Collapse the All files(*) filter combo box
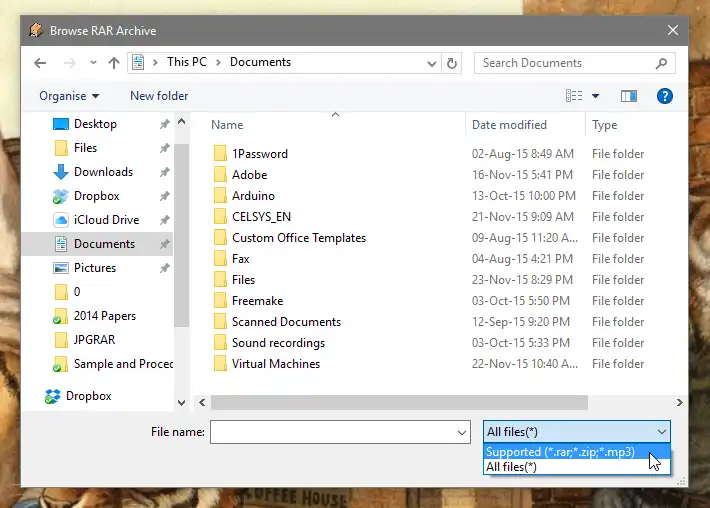710x508 pixels. (576, 432)
